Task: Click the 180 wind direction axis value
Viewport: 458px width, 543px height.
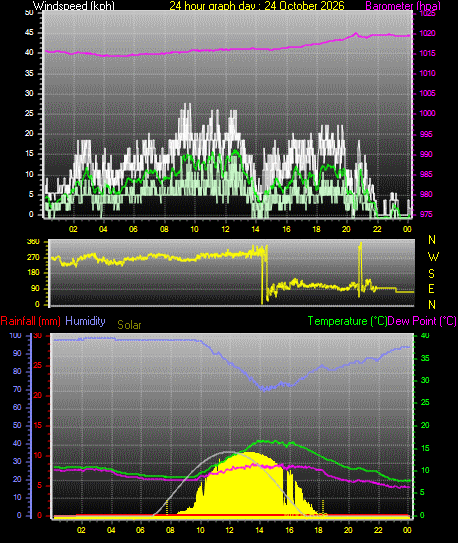Action: 33,273
